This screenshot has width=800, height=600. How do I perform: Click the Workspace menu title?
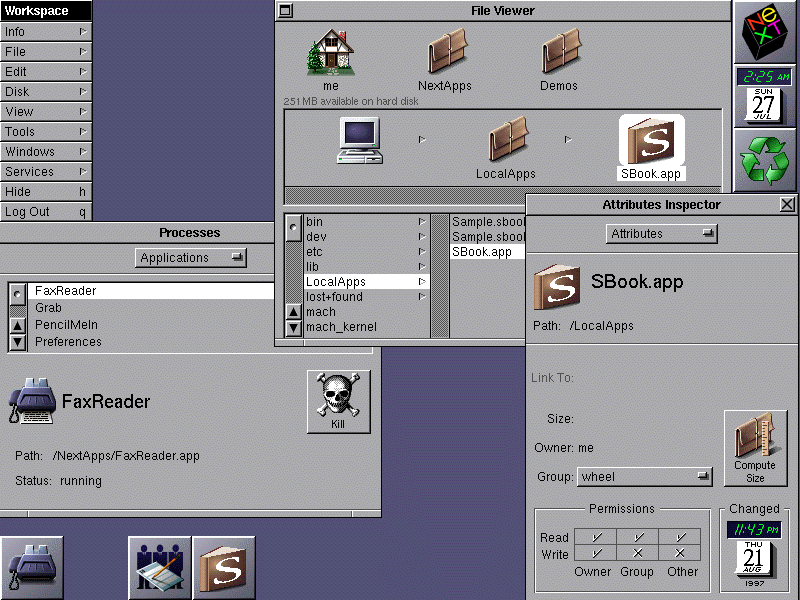46,11
